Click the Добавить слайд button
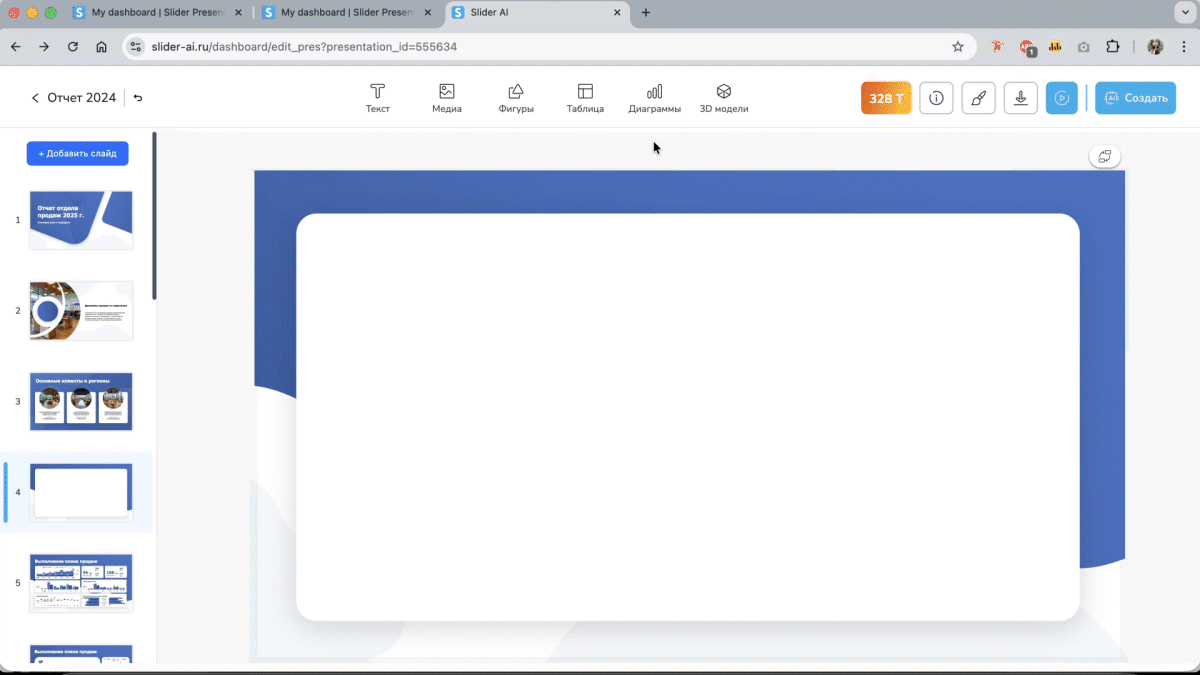The image size is (1200, 675). pyautogui.click(x=77, y=153)
